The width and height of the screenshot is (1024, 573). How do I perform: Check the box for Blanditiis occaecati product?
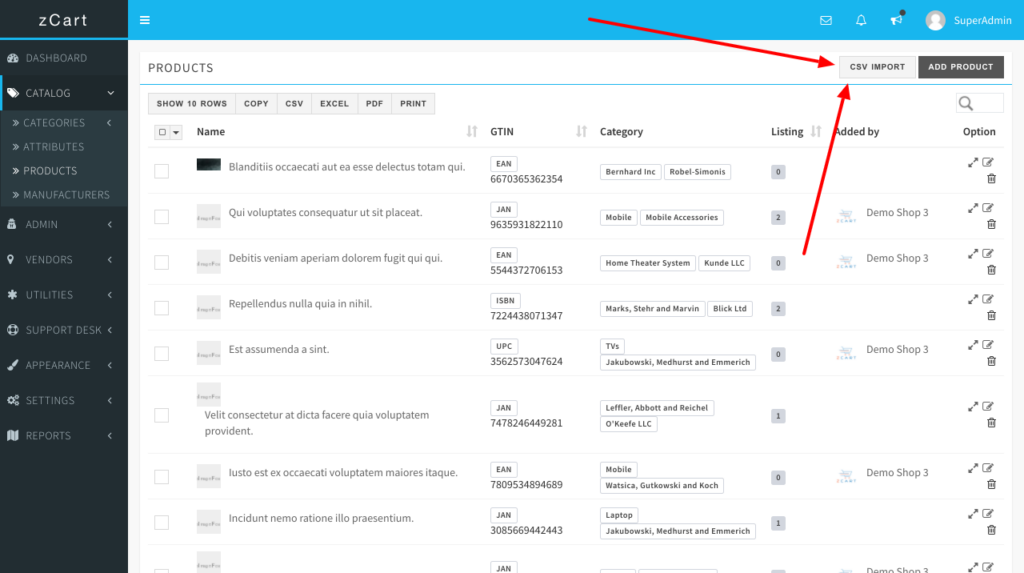161,171
